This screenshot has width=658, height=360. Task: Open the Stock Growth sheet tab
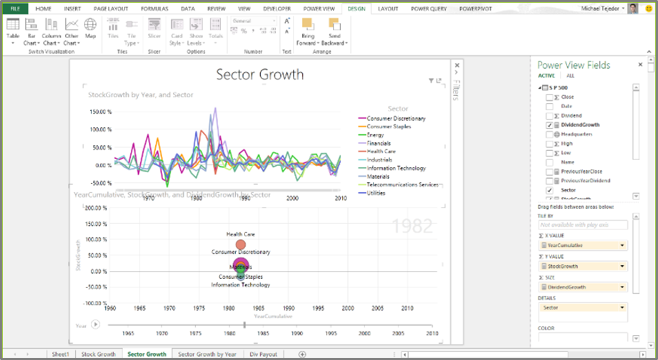pyautogui.click(x=98, y=354)
